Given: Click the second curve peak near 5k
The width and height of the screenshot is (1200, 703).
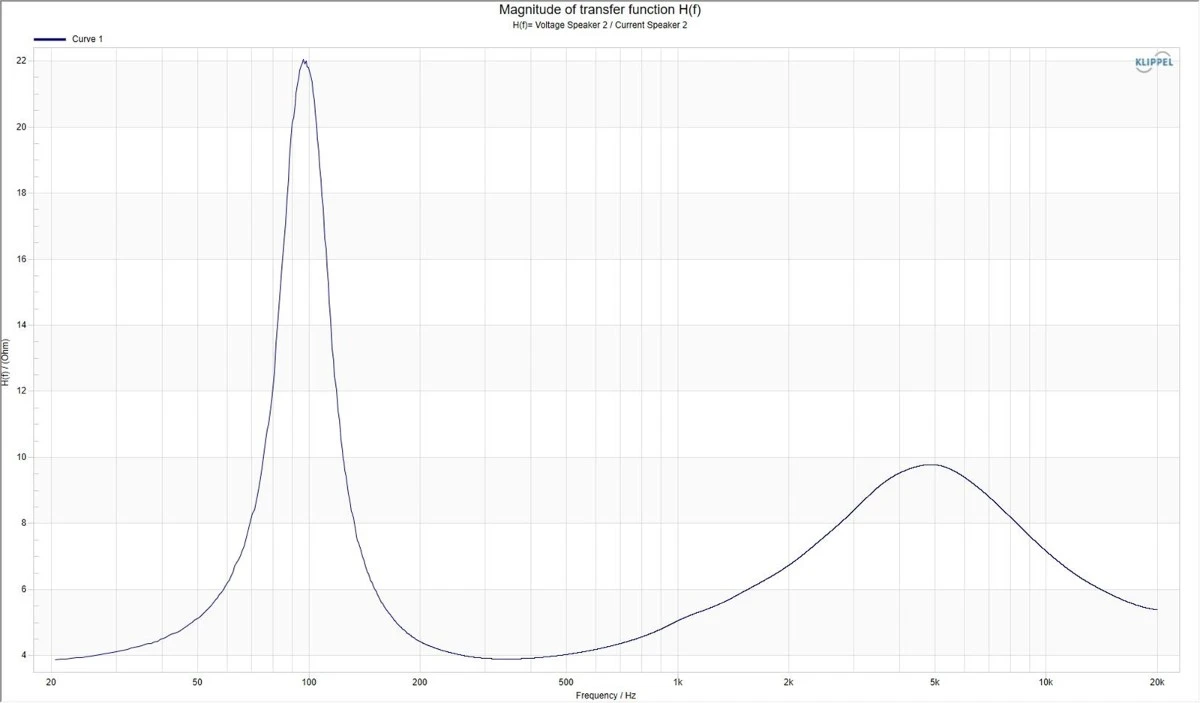Looking at the screenshot, I should pyautogui.click(x=930, y=464).
